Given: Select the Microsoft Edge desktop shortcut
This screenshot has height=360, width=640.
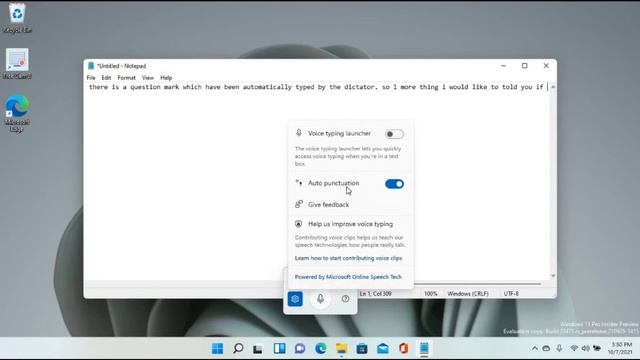Looking at the screenshot, I should (x=17, y=113).
